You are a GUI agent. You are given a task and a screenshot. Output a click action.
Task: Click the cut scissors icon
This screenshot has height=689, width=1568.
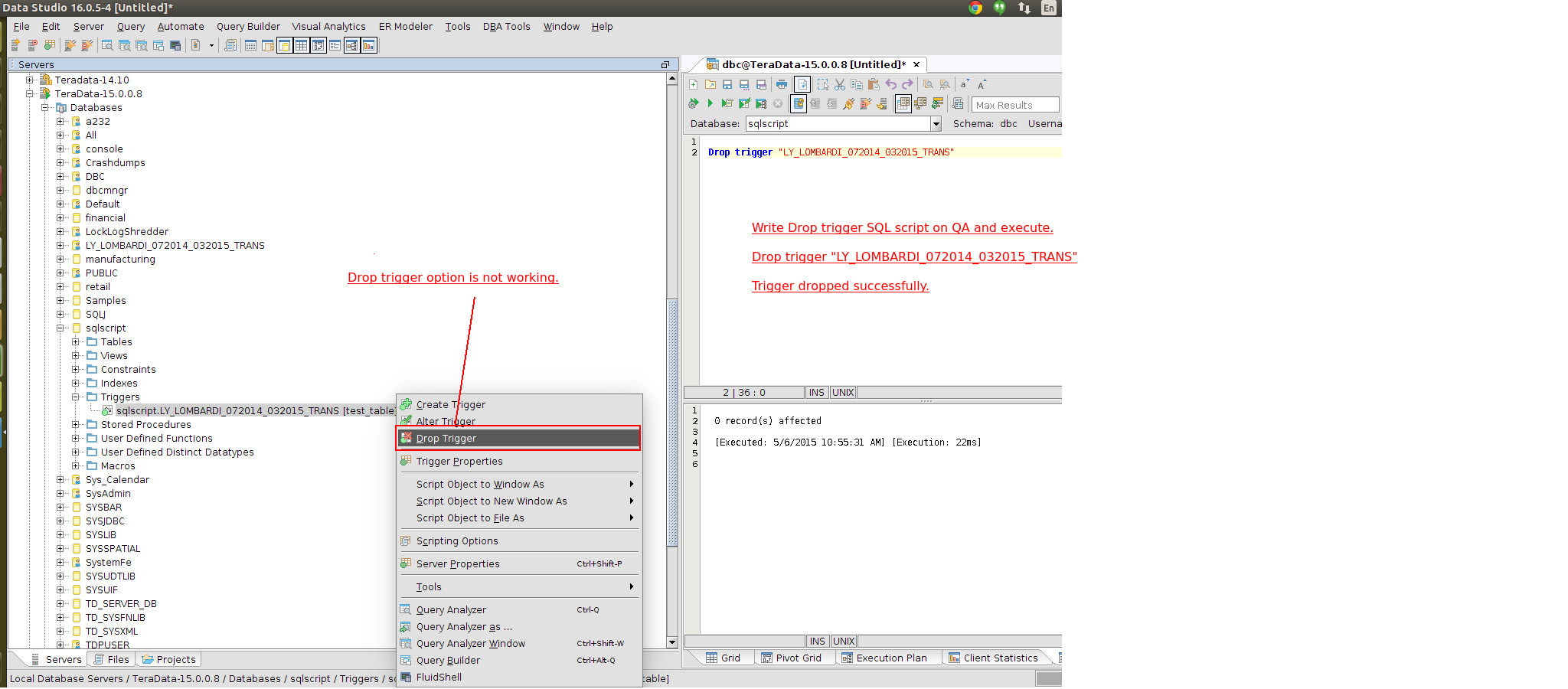pyautogui.click(x=840, y=84)
